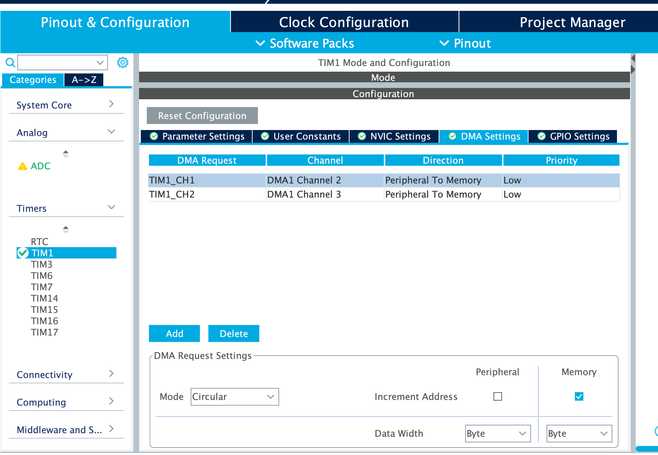
Task: Click the GPIO Settings tab status icon
Action: 541,136
